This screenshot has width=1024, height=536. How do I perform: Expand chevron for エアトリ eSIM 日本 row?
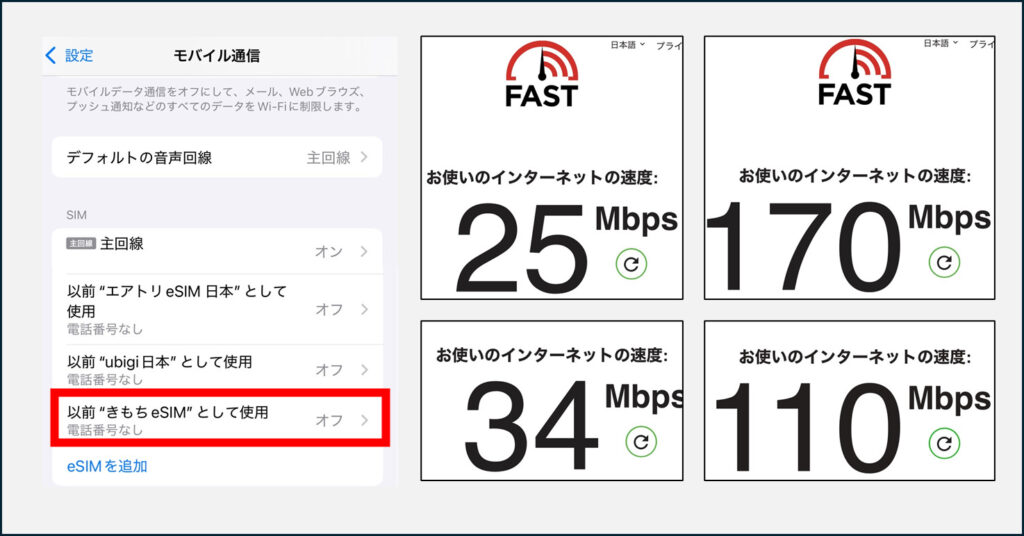pyautogui.click(x=364, y=309)
